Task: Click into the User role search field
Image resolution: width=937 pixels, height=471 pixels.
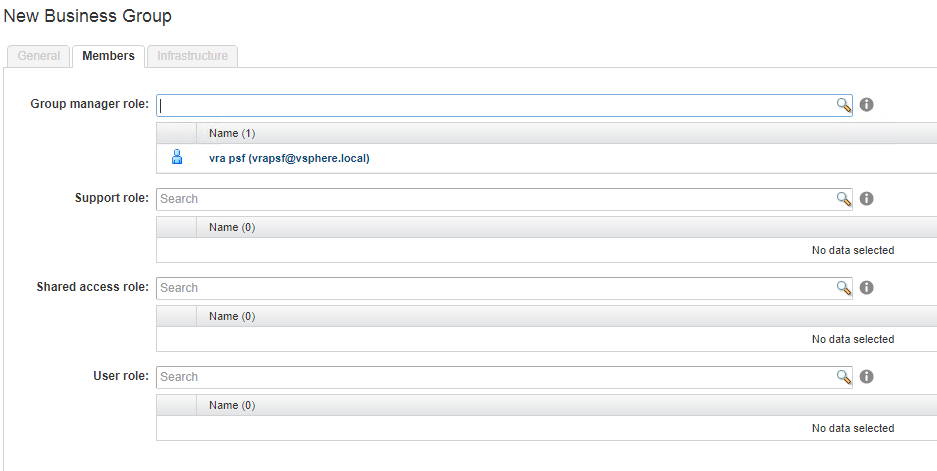Action: 495,377
